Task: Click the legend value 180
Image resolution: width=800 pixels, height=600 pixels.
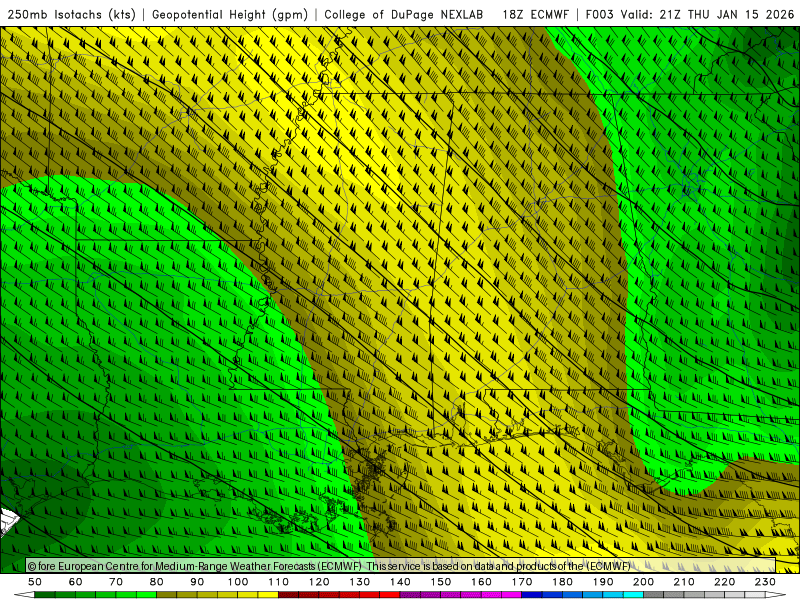Action: (x=562, y=582)
